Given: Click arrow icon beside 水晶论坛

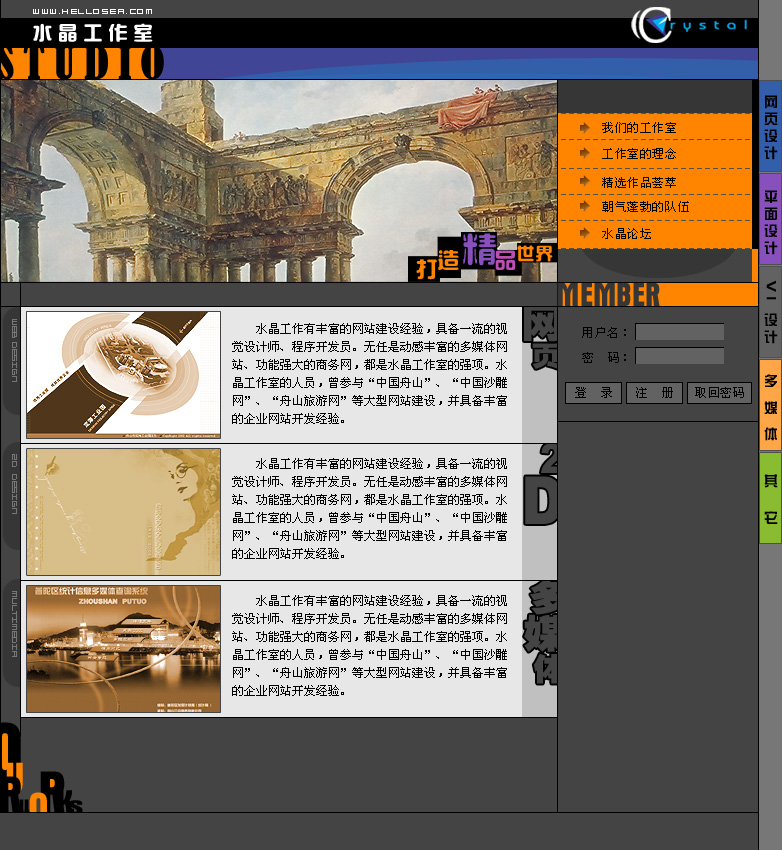Looking at the screenshot, I should point(584,233).
